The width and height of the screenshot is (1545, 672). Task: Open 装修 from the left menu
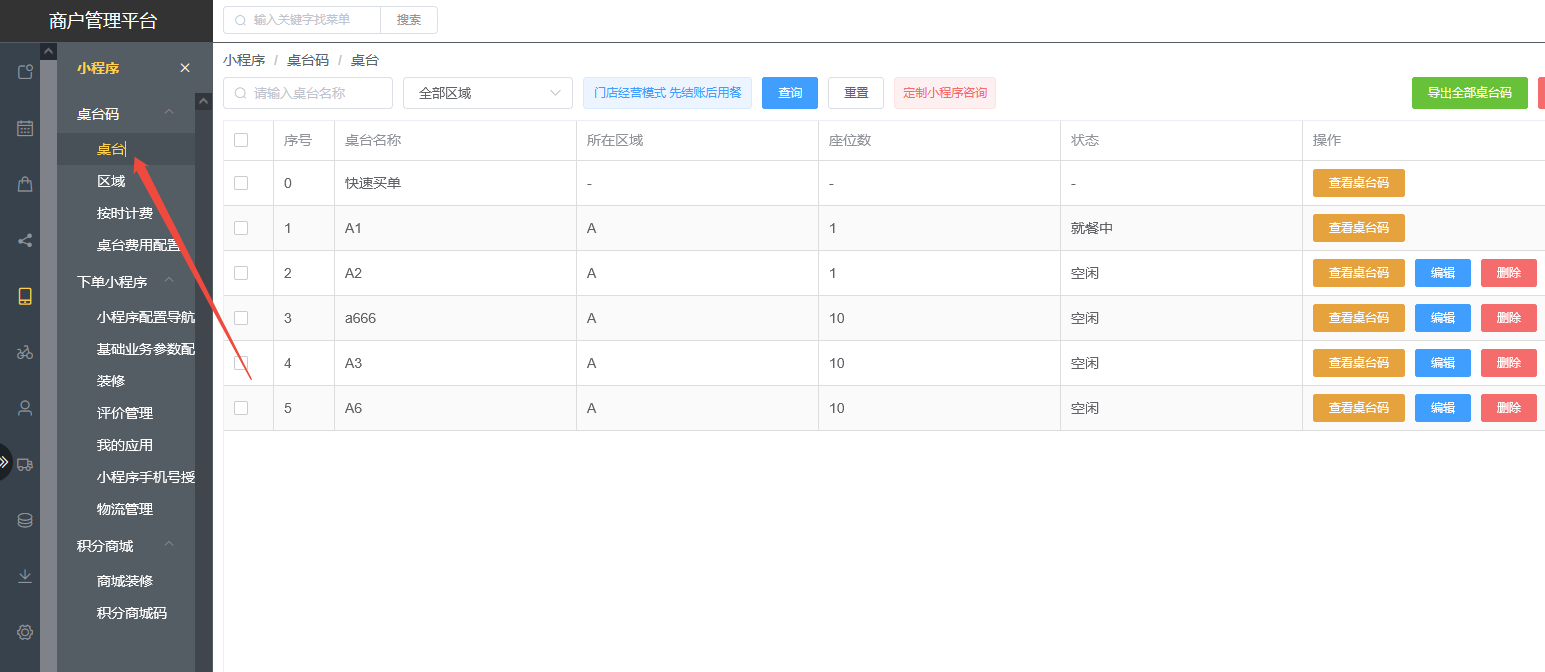click(x=111, y=380)
